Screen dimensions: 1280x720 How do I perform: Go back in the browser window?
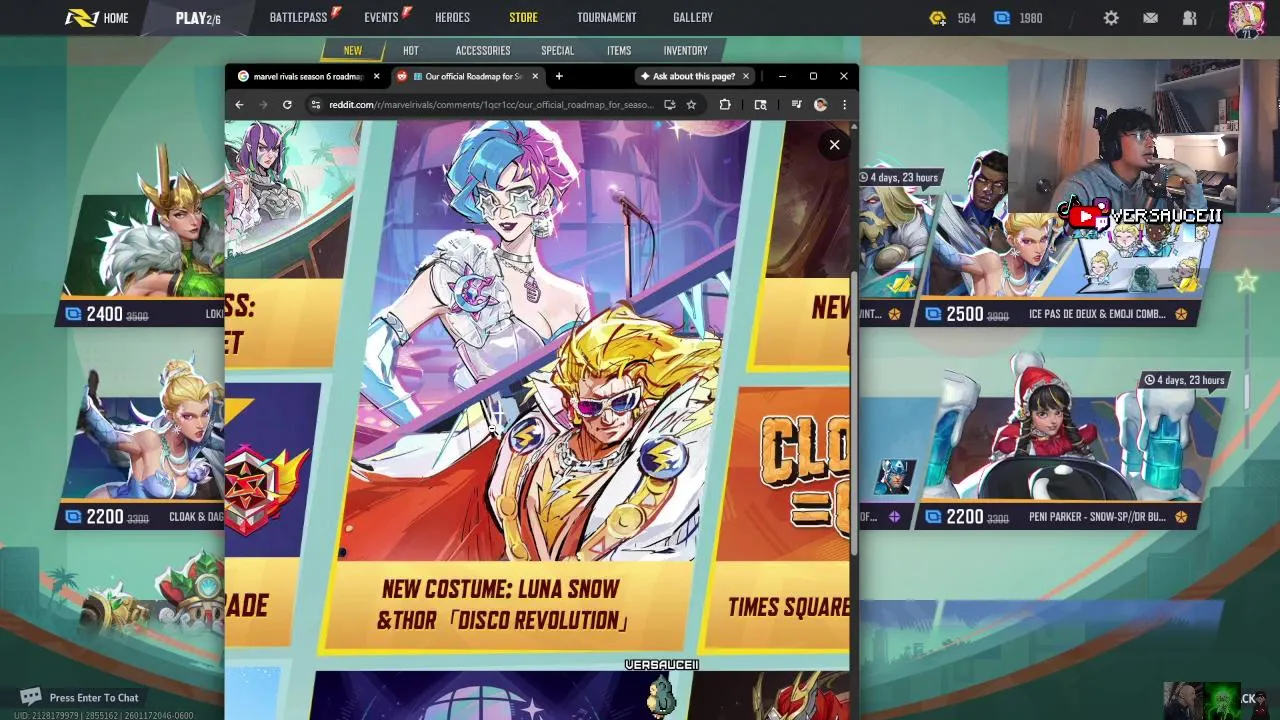pyautogui.click(x=239, y=104)
